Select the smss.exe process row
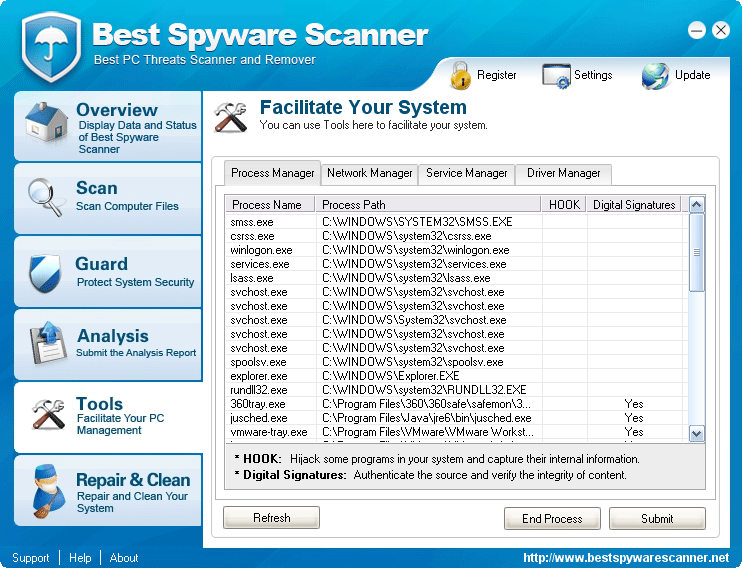The image size is (742, 568). pos(456,222)
